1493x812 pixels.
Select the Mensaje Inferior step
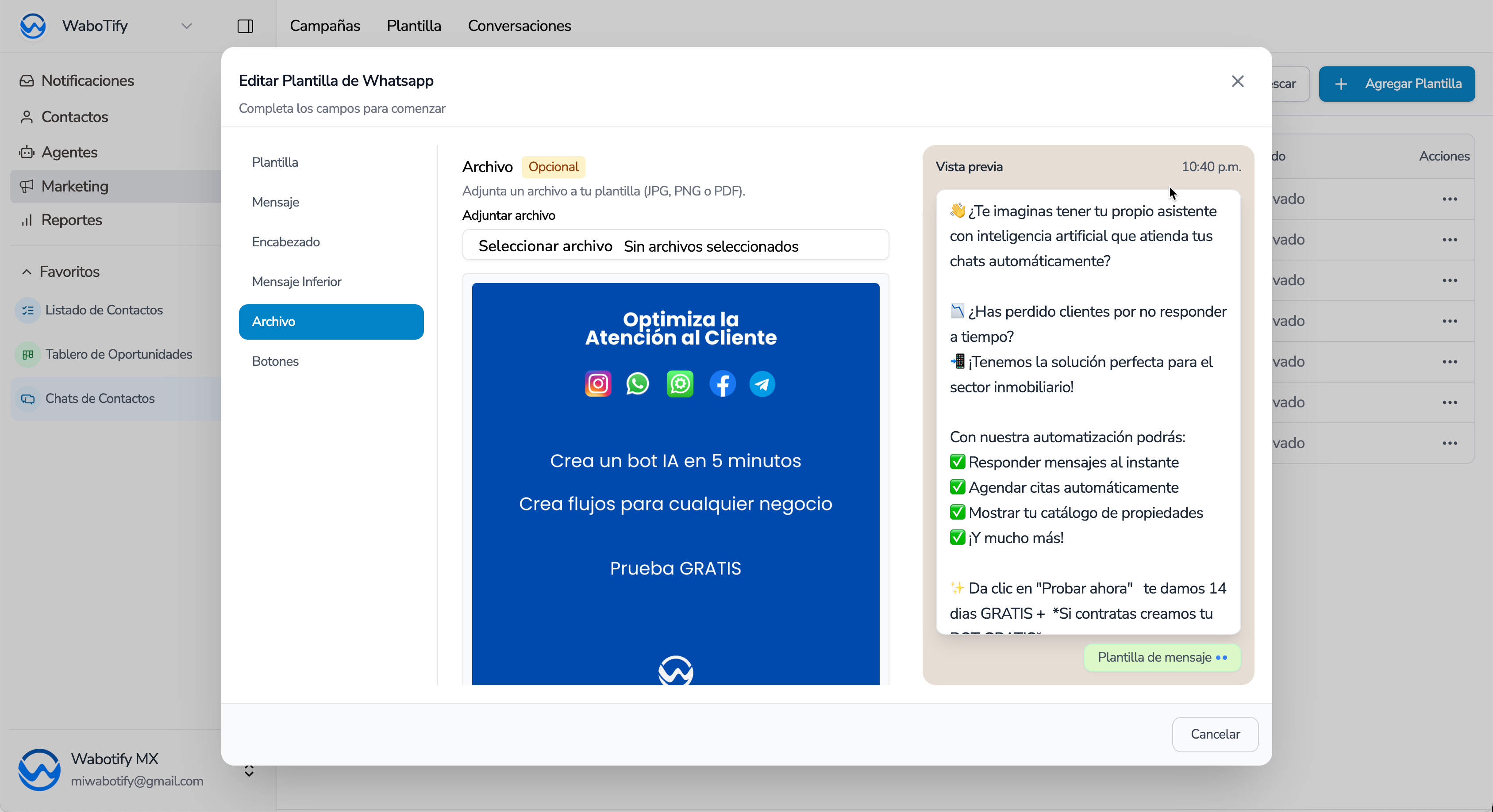click(331, 282)
